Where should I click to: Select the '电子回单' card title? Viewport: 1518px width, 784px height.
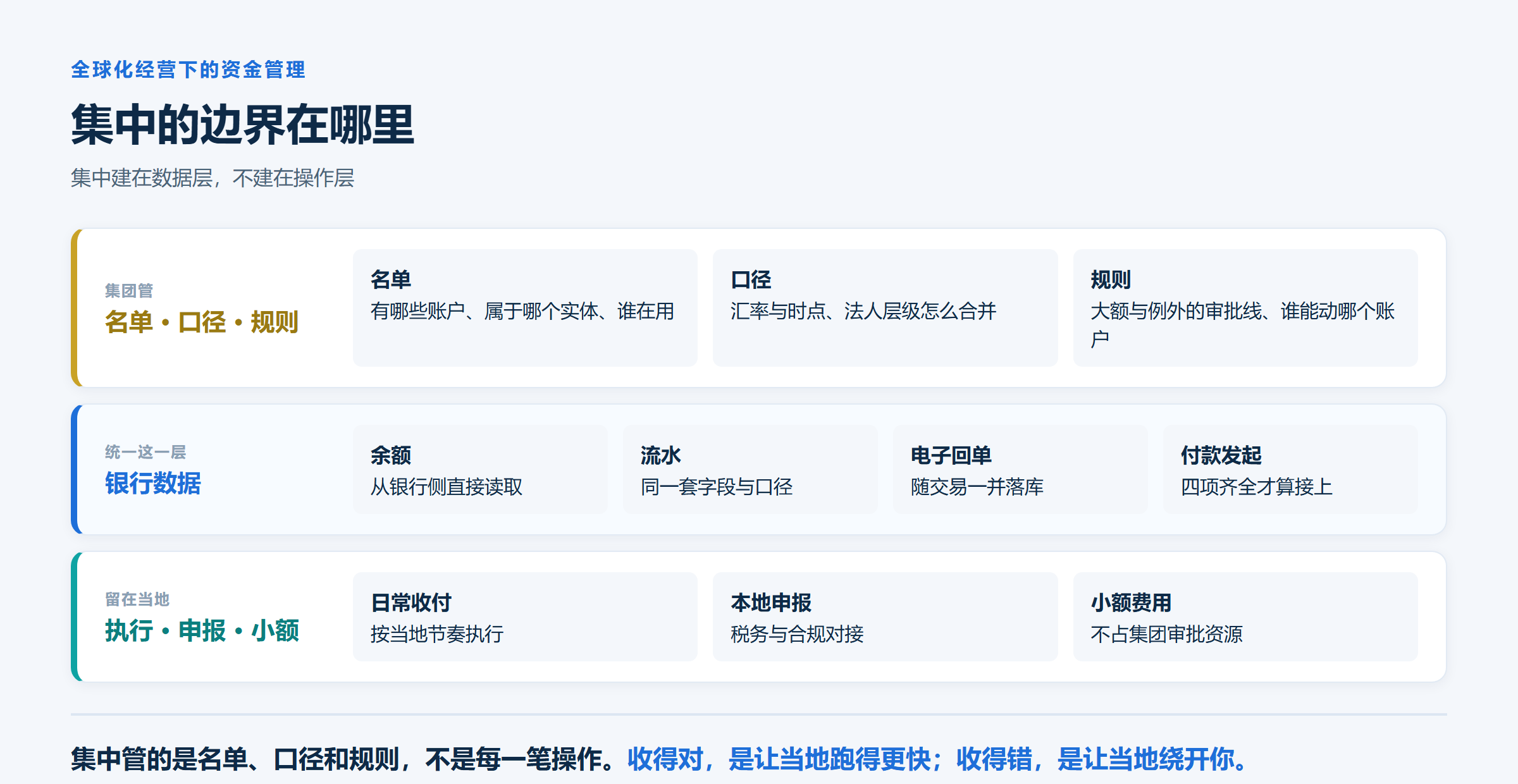pyautogui.click(x=951, y=455)
